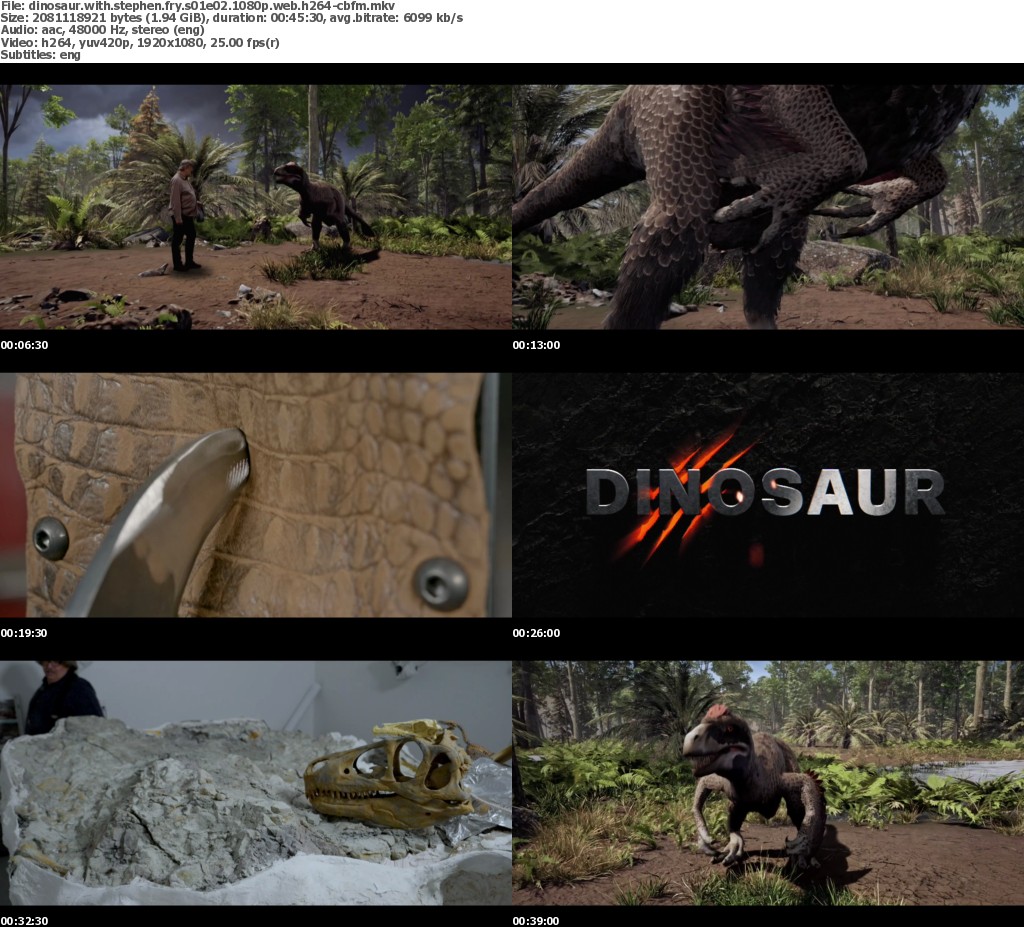This screenshot has width=1024, height=927.
Task: Select the Size and duration info line
Action: (x=230, y=18)
